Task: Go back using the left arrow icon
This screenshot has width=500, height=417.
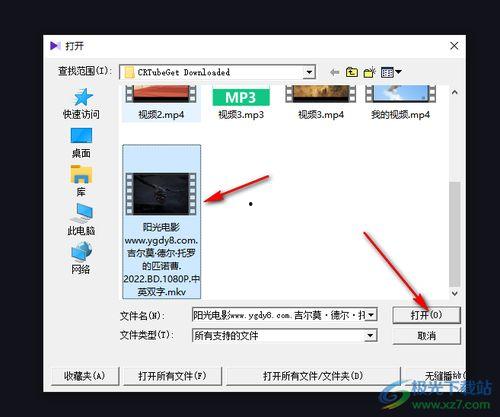Action: click(335, 72)
